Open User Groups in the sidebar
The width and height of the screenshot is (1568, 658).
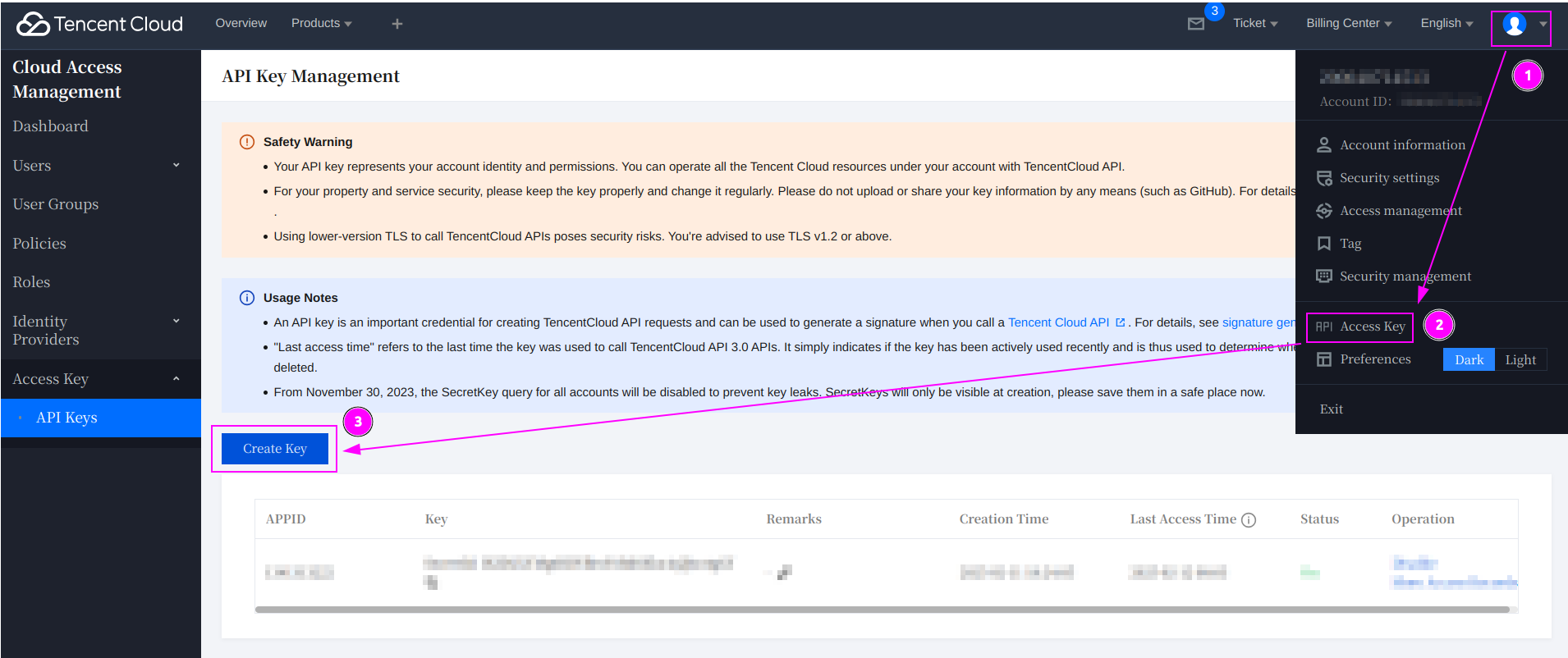[x=56, y=203]
